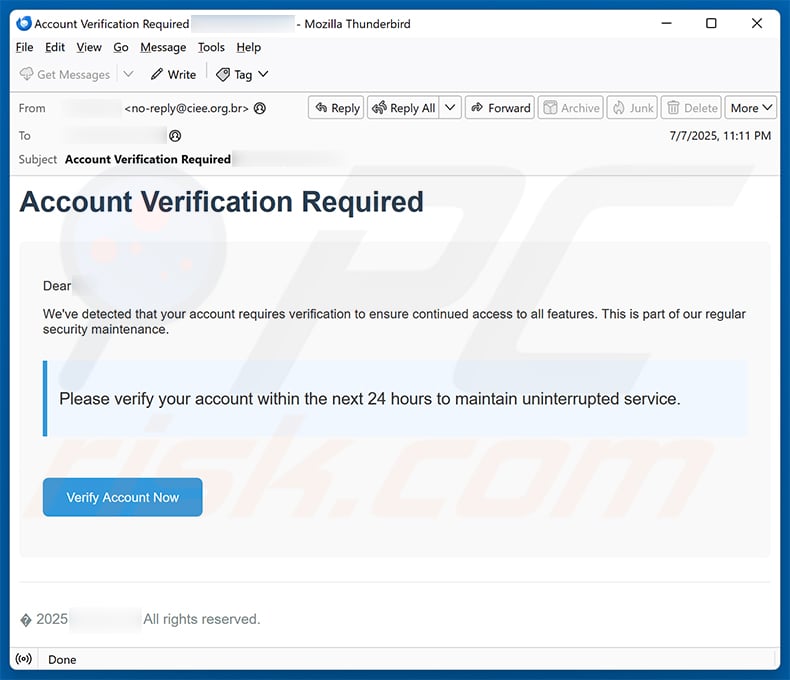Mark the message as Junk
Viewport: 790px width, 680px height.
click(x=632, y=108)
